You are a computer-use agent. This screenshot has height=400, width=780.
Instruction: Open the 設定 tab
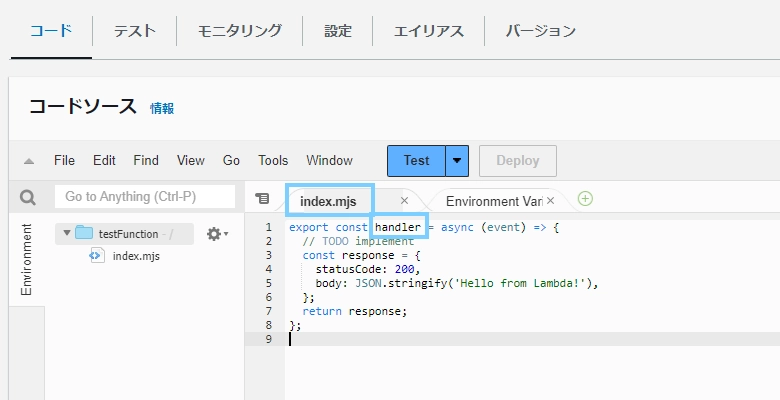[338, 31]
